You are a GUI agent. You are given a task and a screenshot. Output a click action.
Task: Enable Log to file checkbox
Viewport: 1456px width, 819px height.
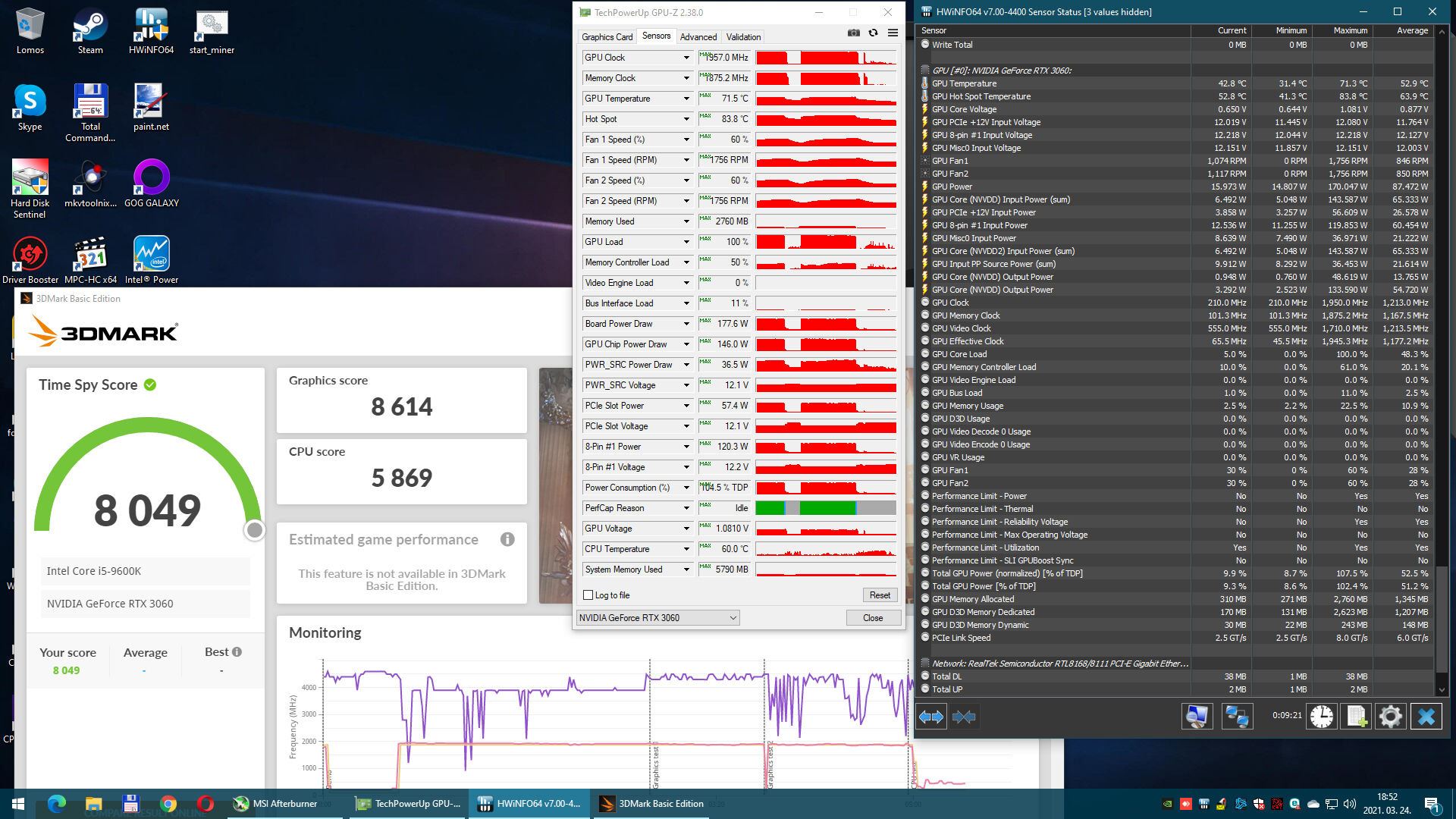(x=588, y=595)
